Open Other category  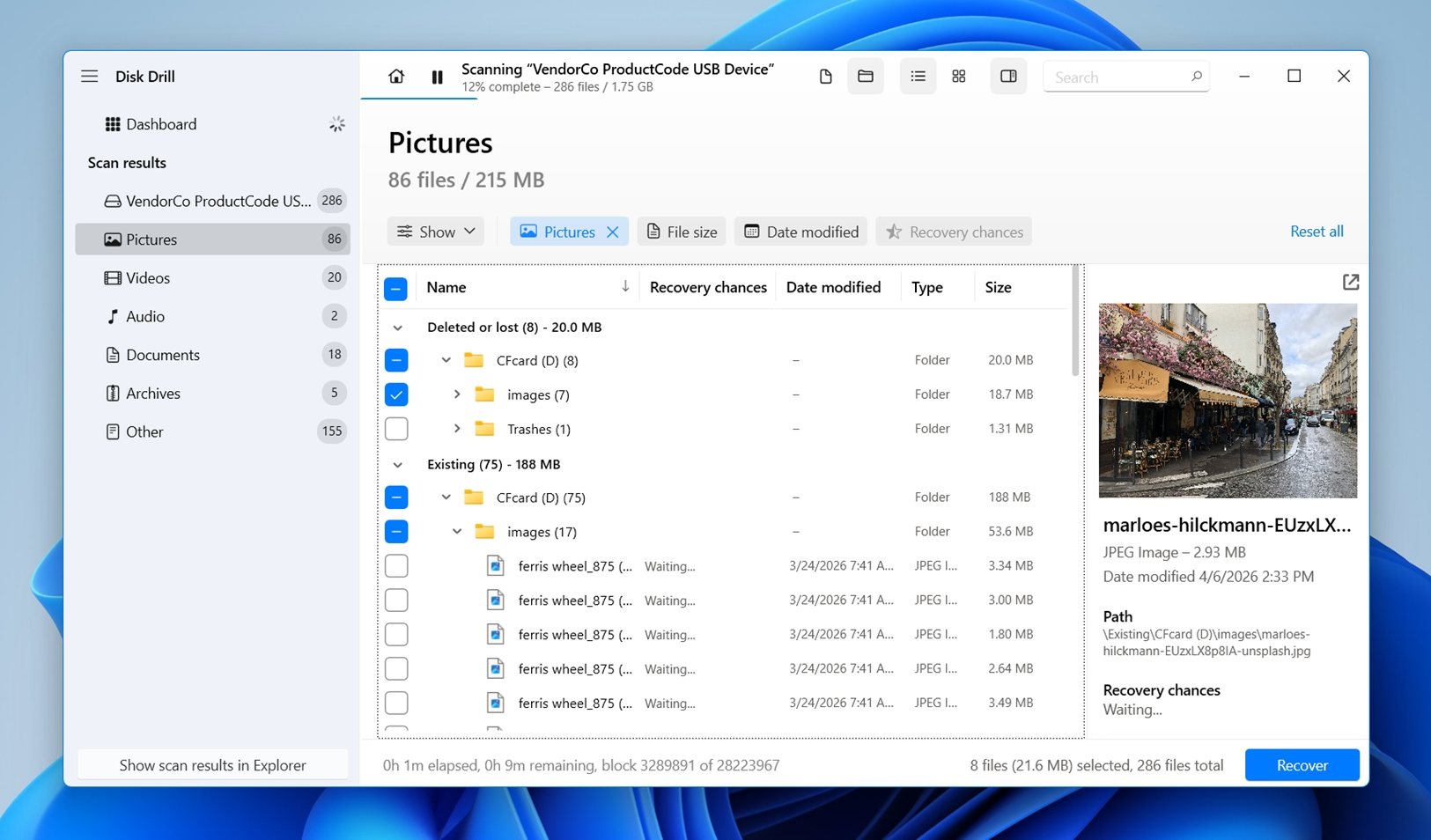[x=213, y=431]
